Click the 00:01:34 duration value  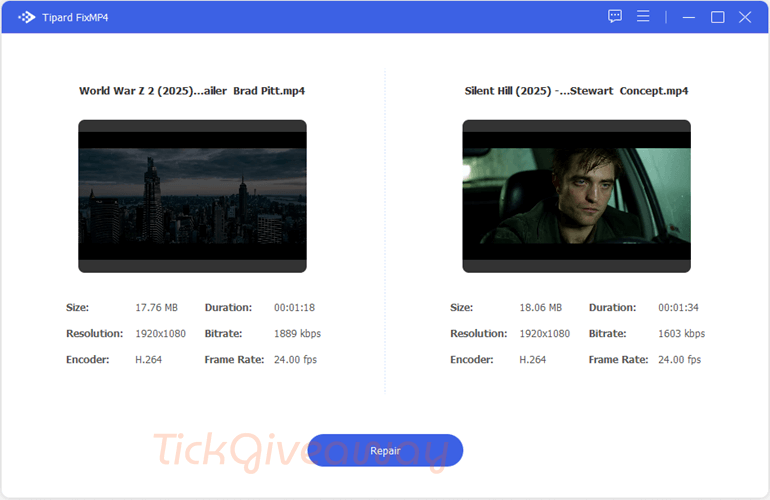coord(679,307)
